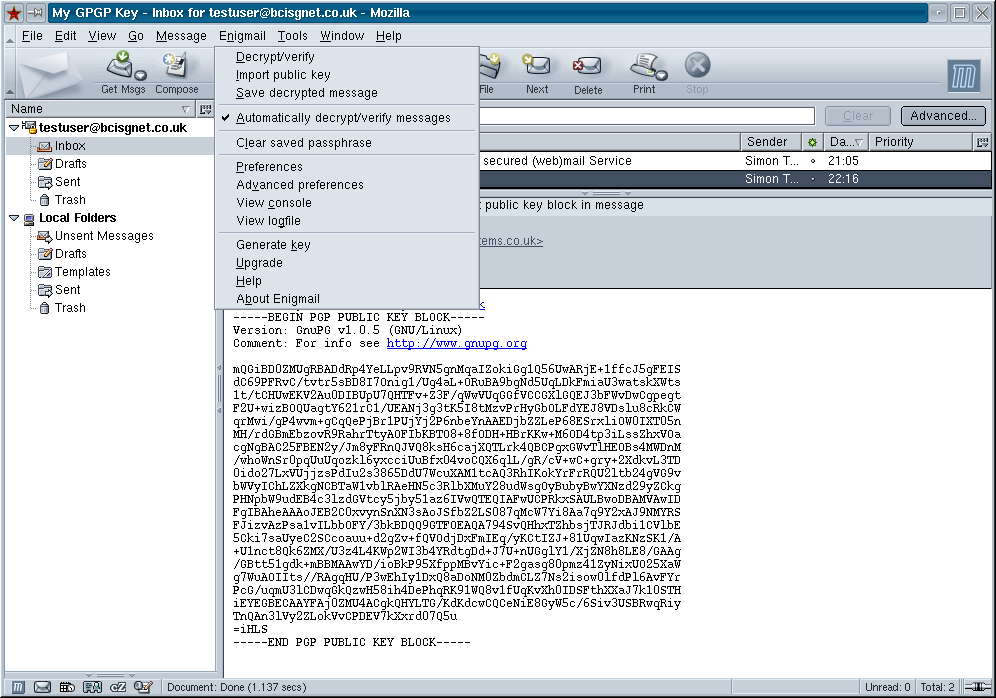The image size is (996, 698).
Task: Open Enigmail Preferences
Action: pyautogui.click(x=269, y=167)
